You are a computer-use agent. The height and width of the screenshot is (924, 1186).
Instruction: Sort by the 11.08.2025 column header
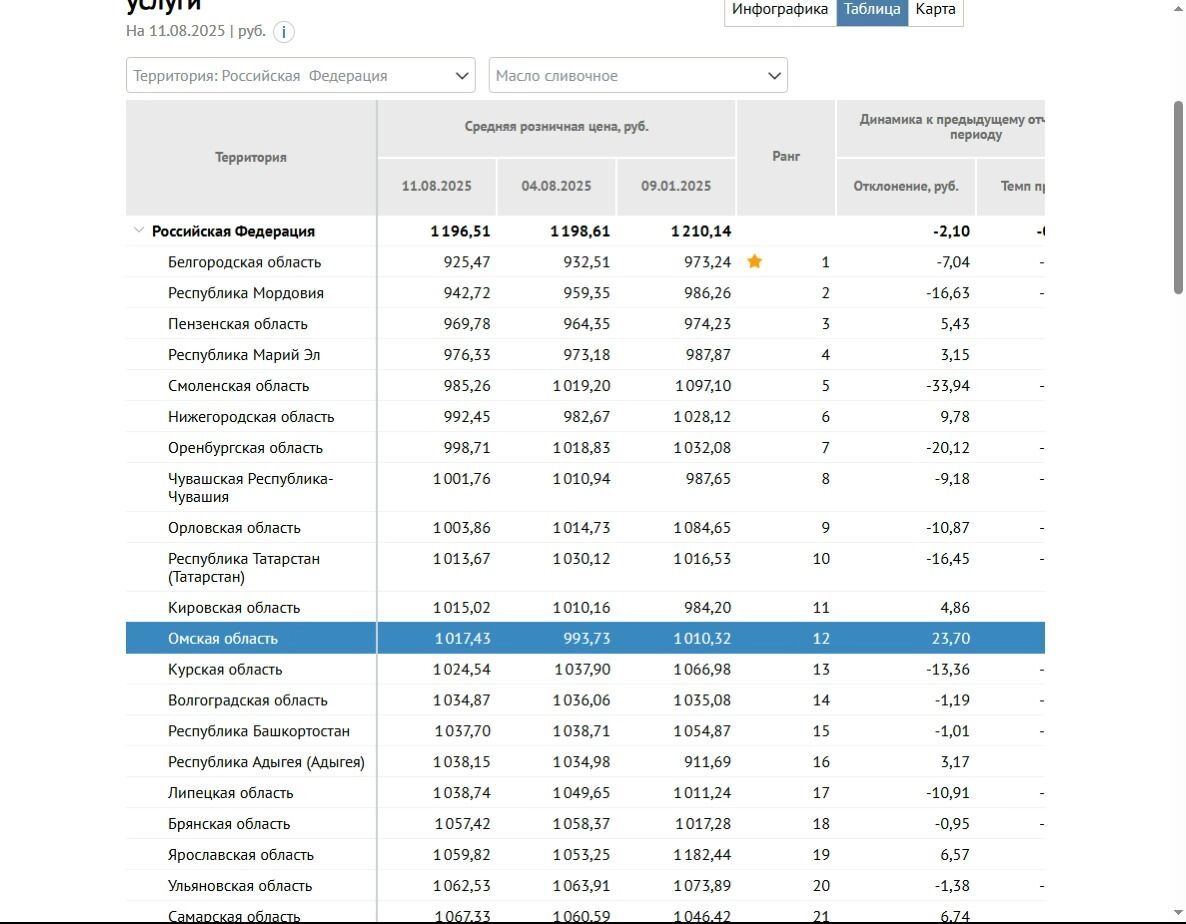click(x=436, y=187)
